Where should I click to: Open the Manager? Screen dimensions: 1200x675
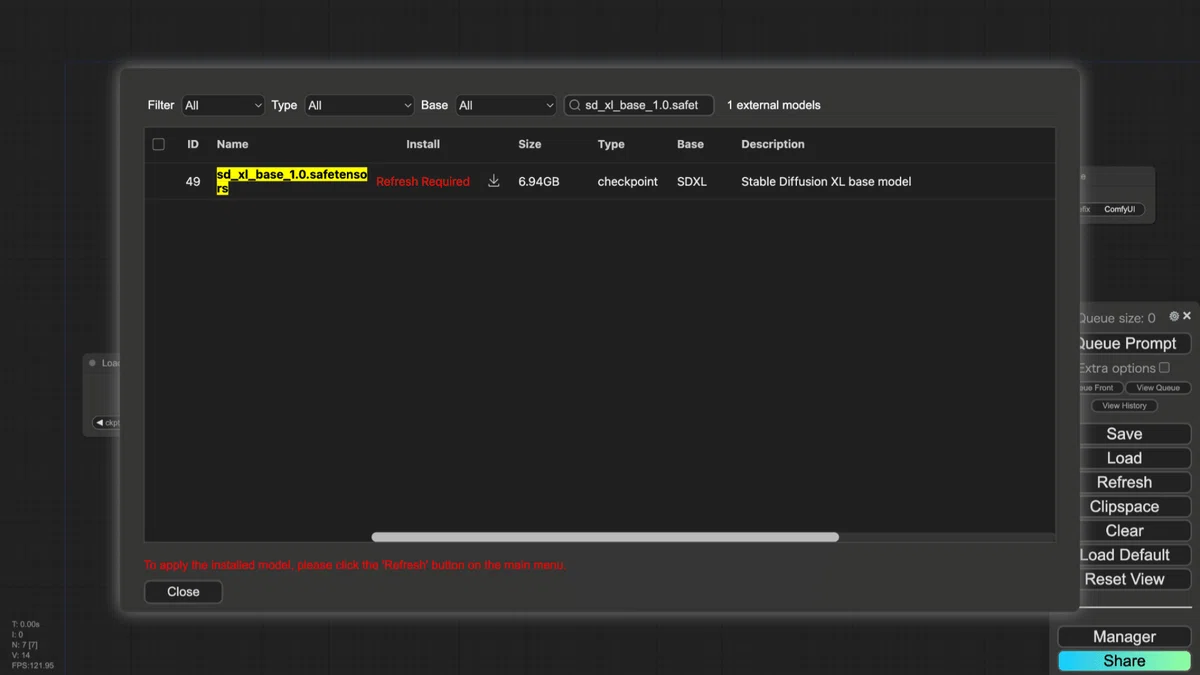click(1124, 637)
